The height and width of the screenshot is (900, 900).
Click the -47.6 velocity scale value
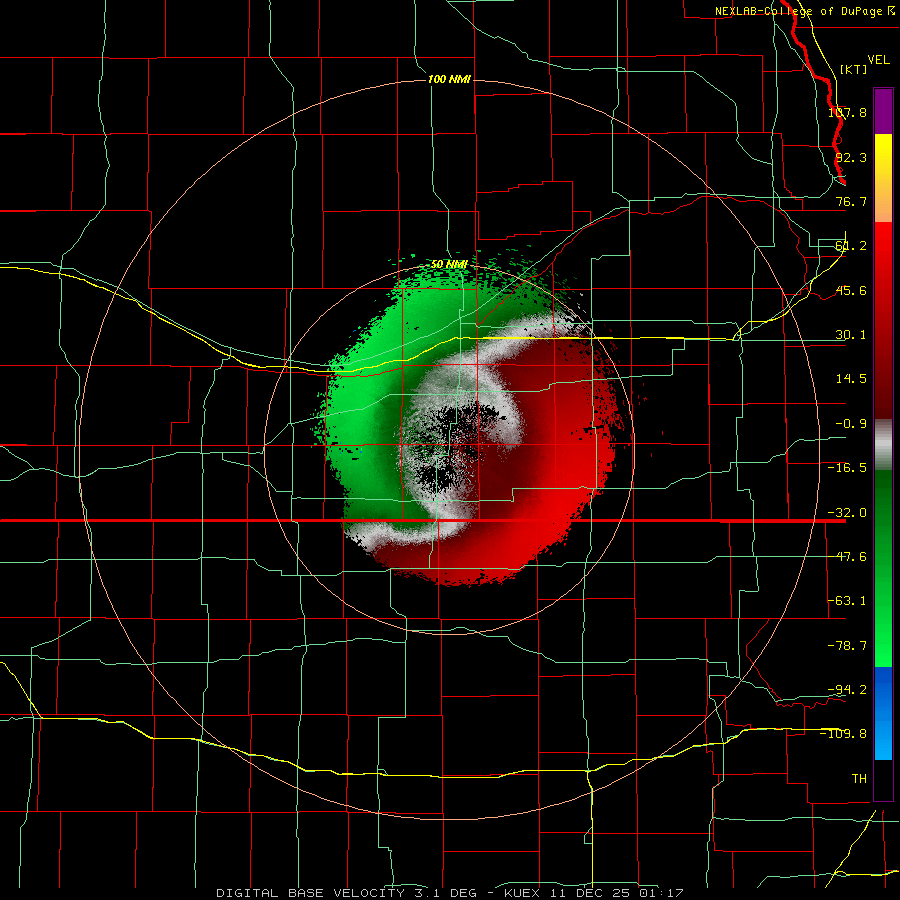847,557
